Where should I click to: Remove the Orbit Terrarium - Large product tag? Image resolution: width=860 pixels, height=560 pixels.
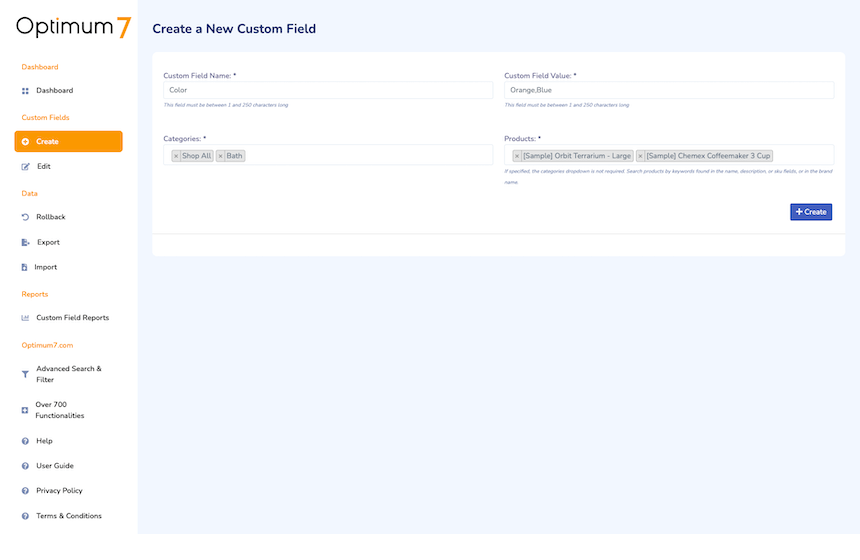(x=517, y=156)
